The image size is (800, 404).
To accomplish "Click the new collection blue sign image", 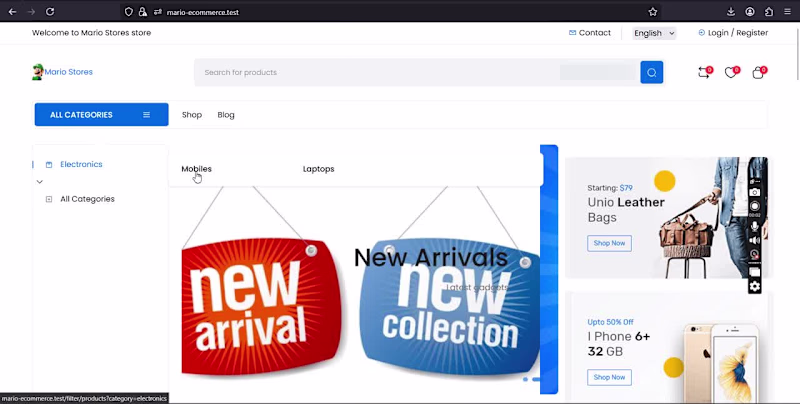I will [449, 306].
